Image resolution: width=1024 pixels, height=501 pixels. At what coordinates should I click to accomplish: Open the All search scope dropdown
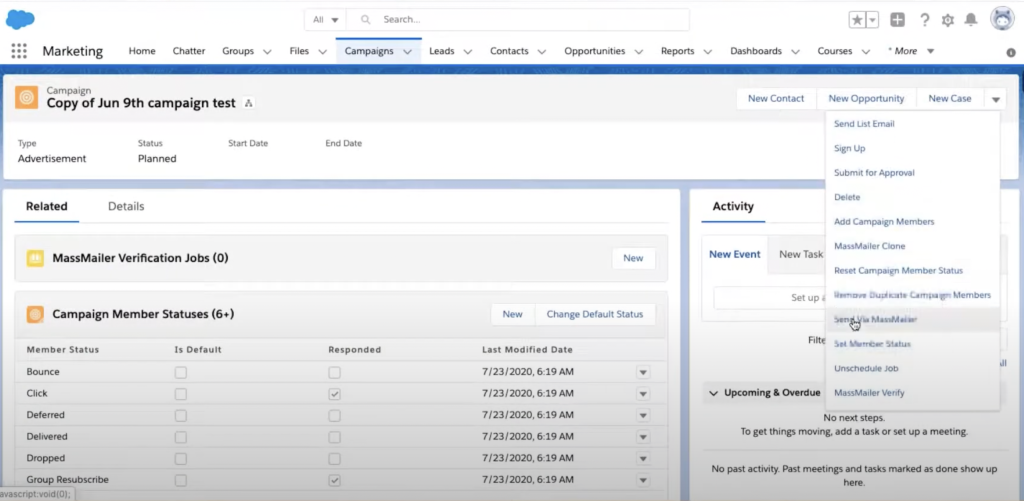325,20
